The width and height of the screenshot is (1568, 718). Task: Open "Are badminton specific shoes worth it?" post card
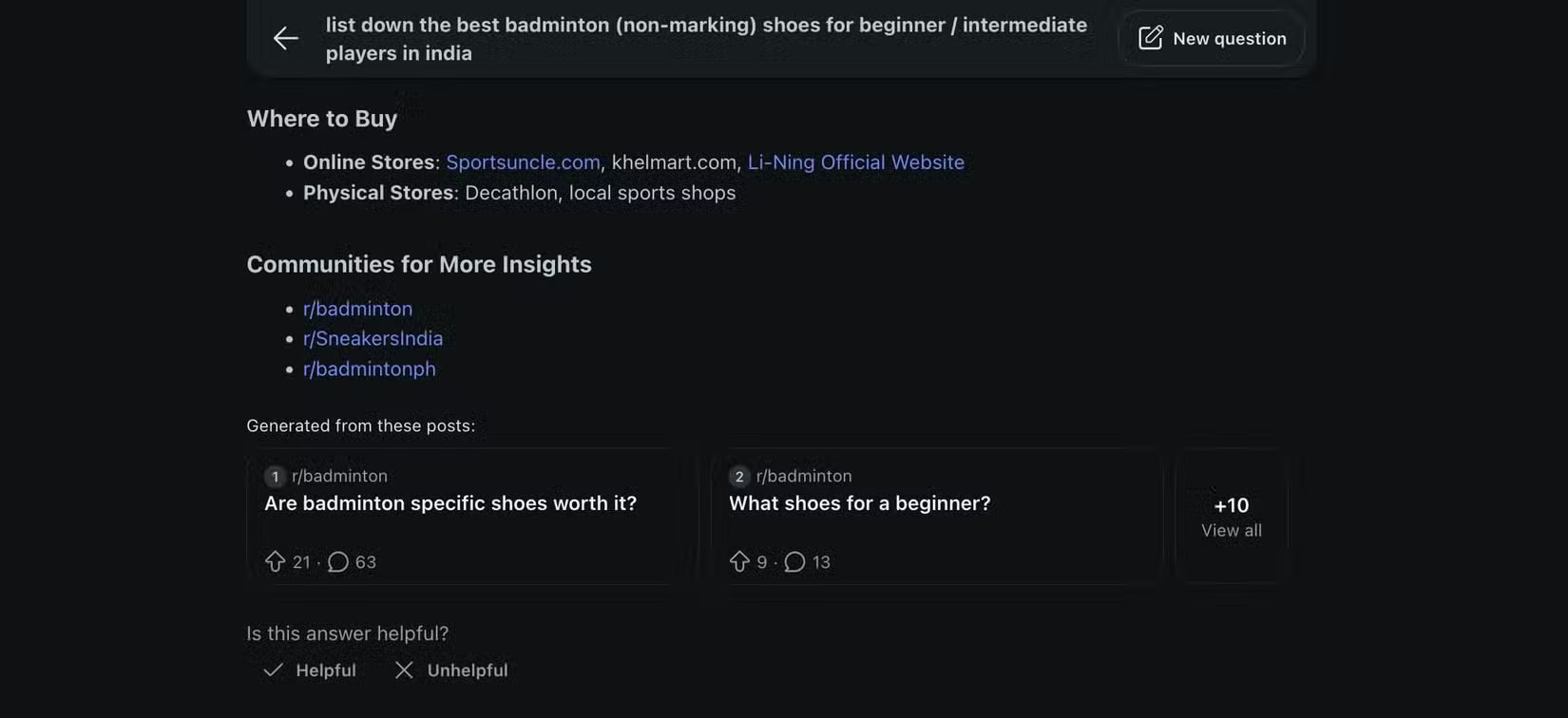click(x=450, y=502)
